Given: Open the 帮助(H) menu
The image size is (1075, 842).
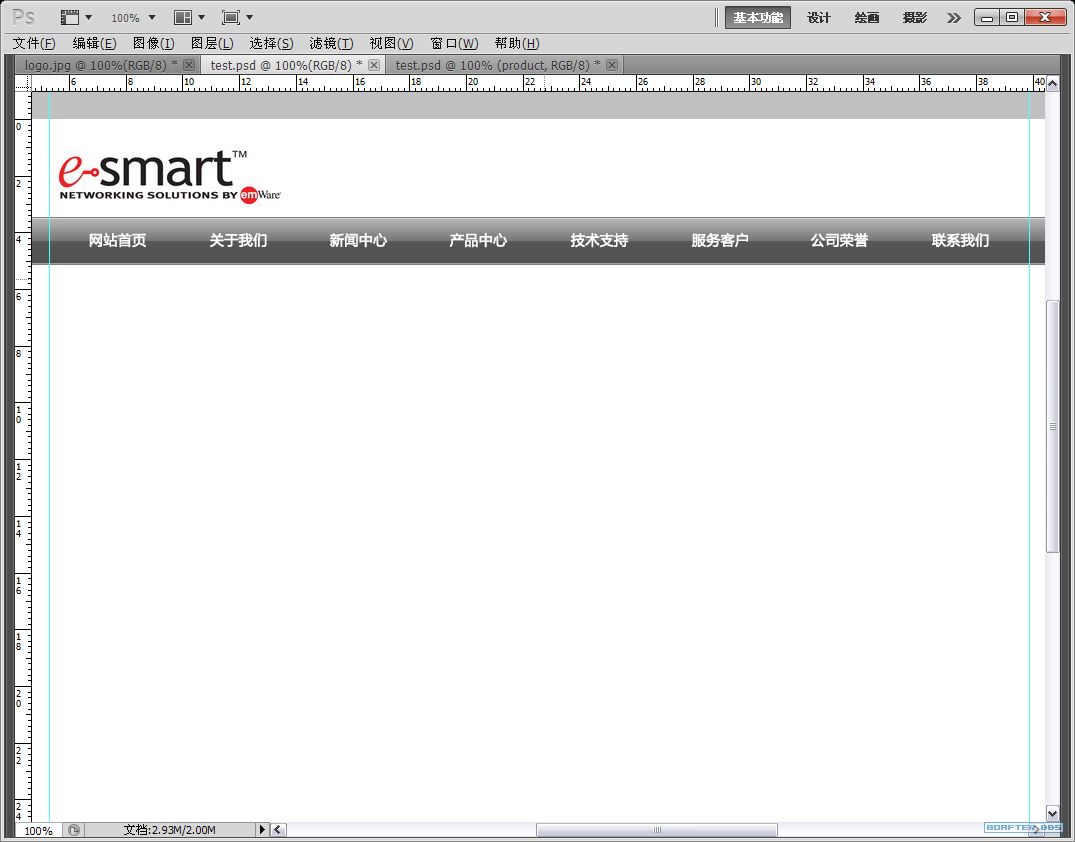Looking at the screenshot, I should tap(517, 43).
